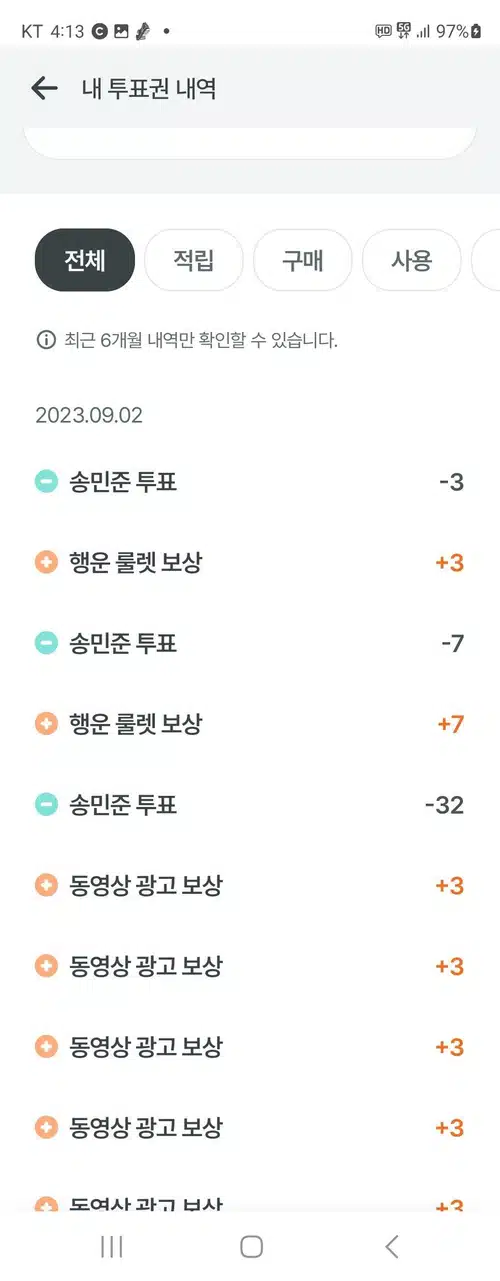
Task: Tap the back arrow icon
Action: click(x=44, y=88)
